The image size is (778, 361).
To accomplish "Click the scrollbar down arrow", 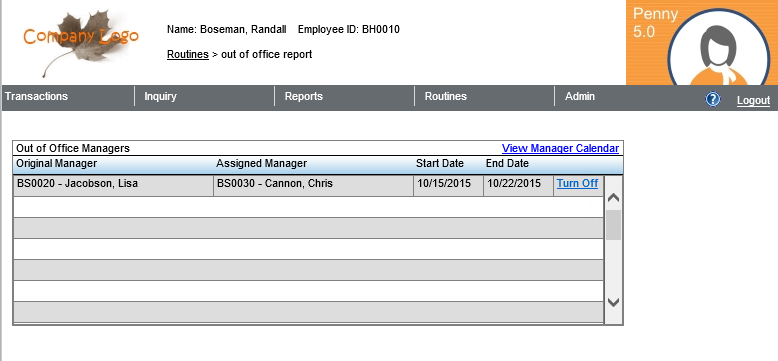I will 613,302.
